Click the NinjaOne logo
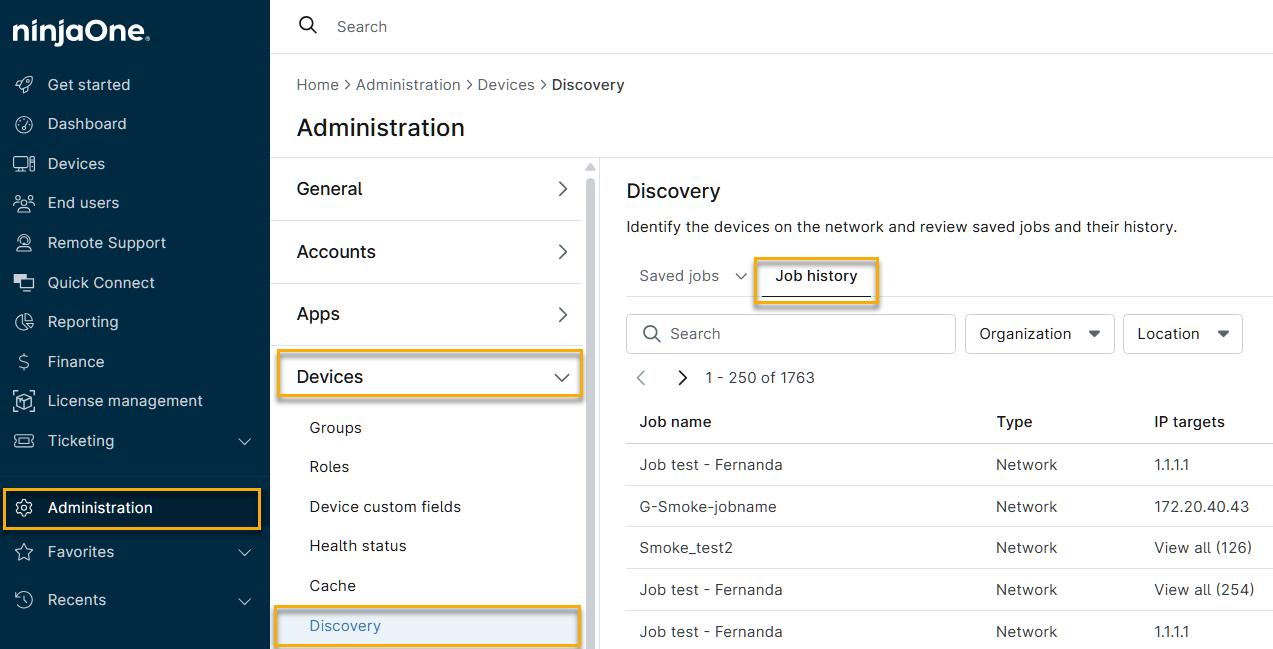This screenshot has width=1273, height=649. click(x=81, y=33)
